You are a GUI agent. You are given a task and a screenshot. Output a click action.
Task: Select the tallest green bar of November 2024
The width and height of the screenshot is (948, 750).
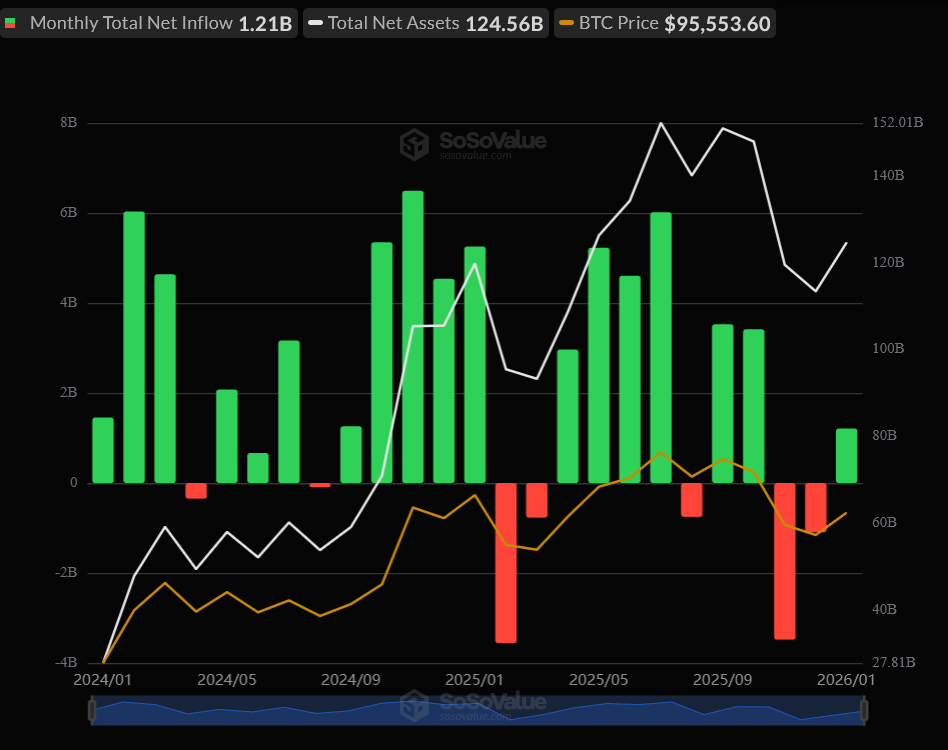[x=413, y=336]
